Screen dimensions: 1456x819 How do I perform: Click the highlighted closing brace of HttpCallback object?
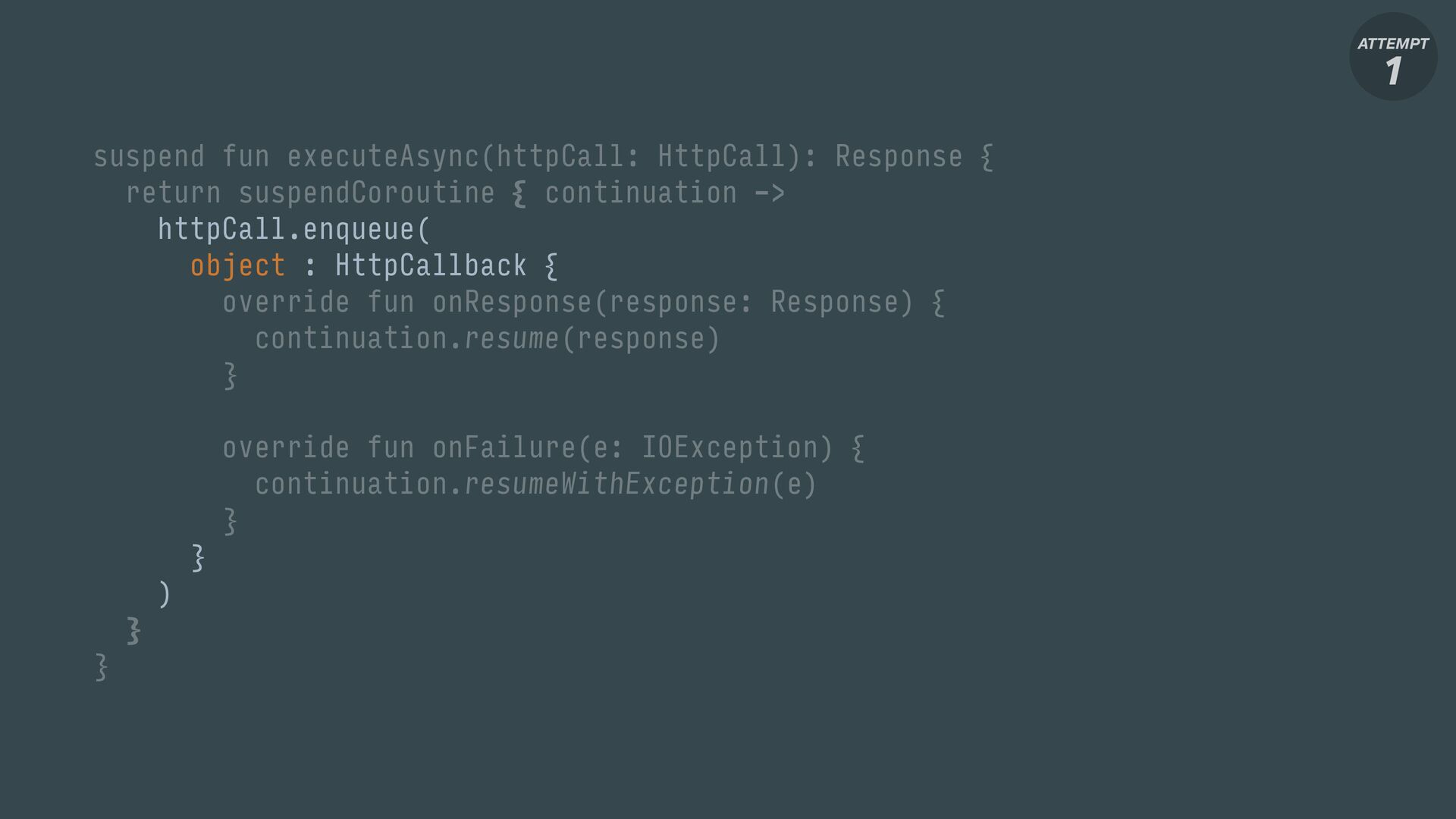[198, 557]
